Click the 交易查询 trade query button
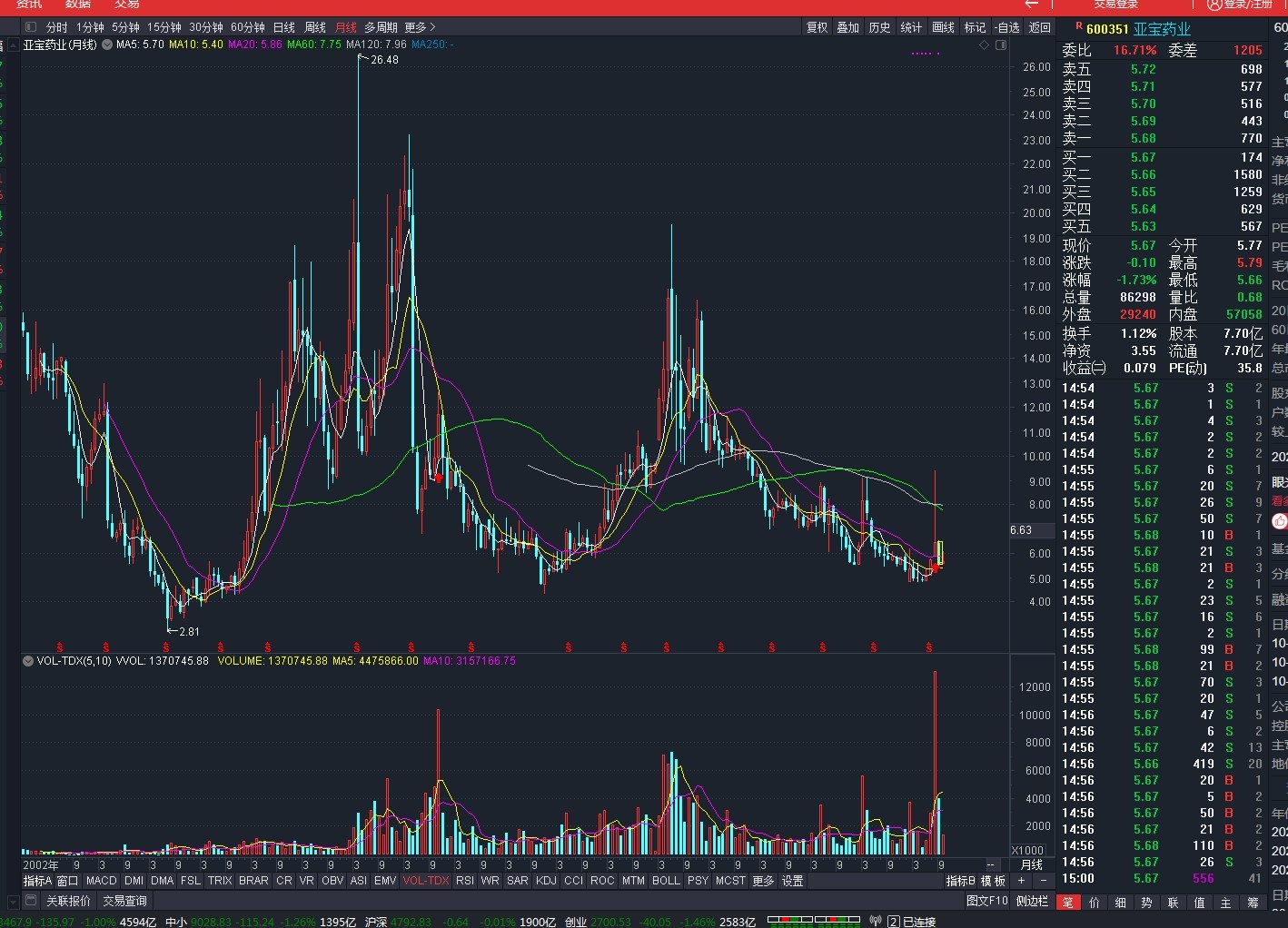Viewport: 1288px width, 928px height. click(x=124, y=901)
